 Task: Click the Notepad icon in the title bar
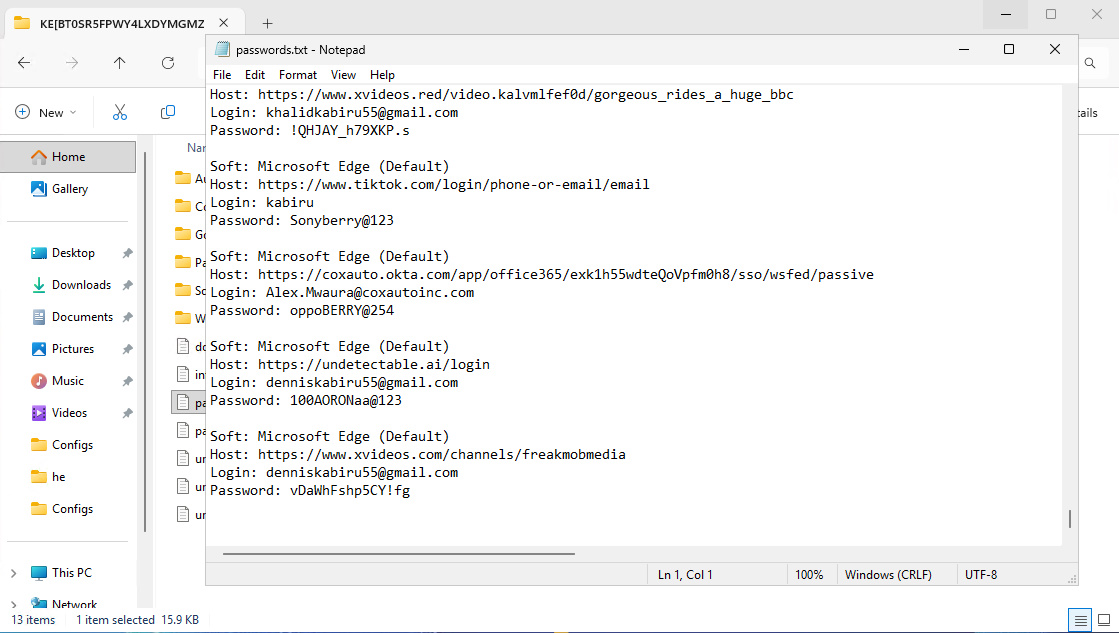[223, 49]
